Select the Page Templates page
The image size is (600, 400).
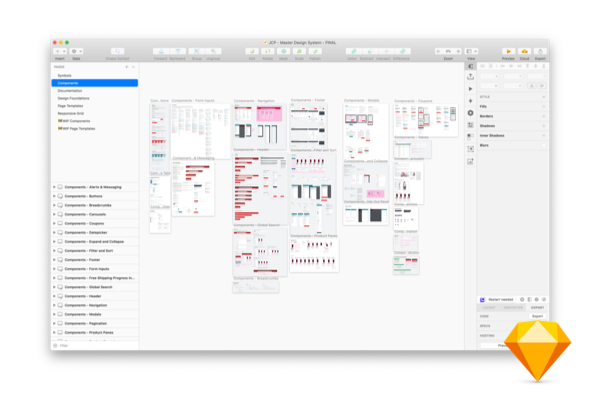(x=95, y=106)
